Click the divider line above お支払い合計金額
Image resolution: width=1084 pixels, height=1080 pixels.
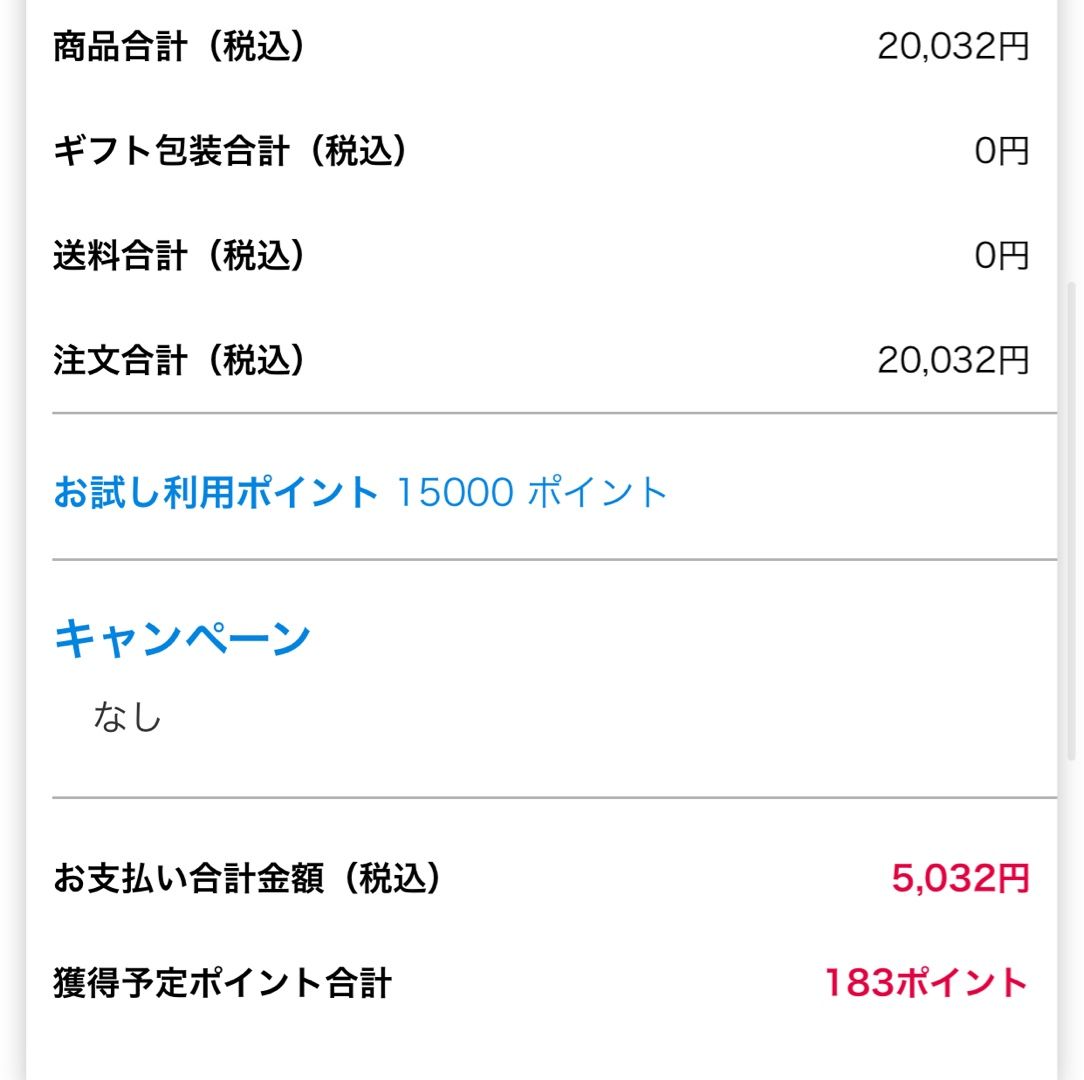tap(554, 798)
